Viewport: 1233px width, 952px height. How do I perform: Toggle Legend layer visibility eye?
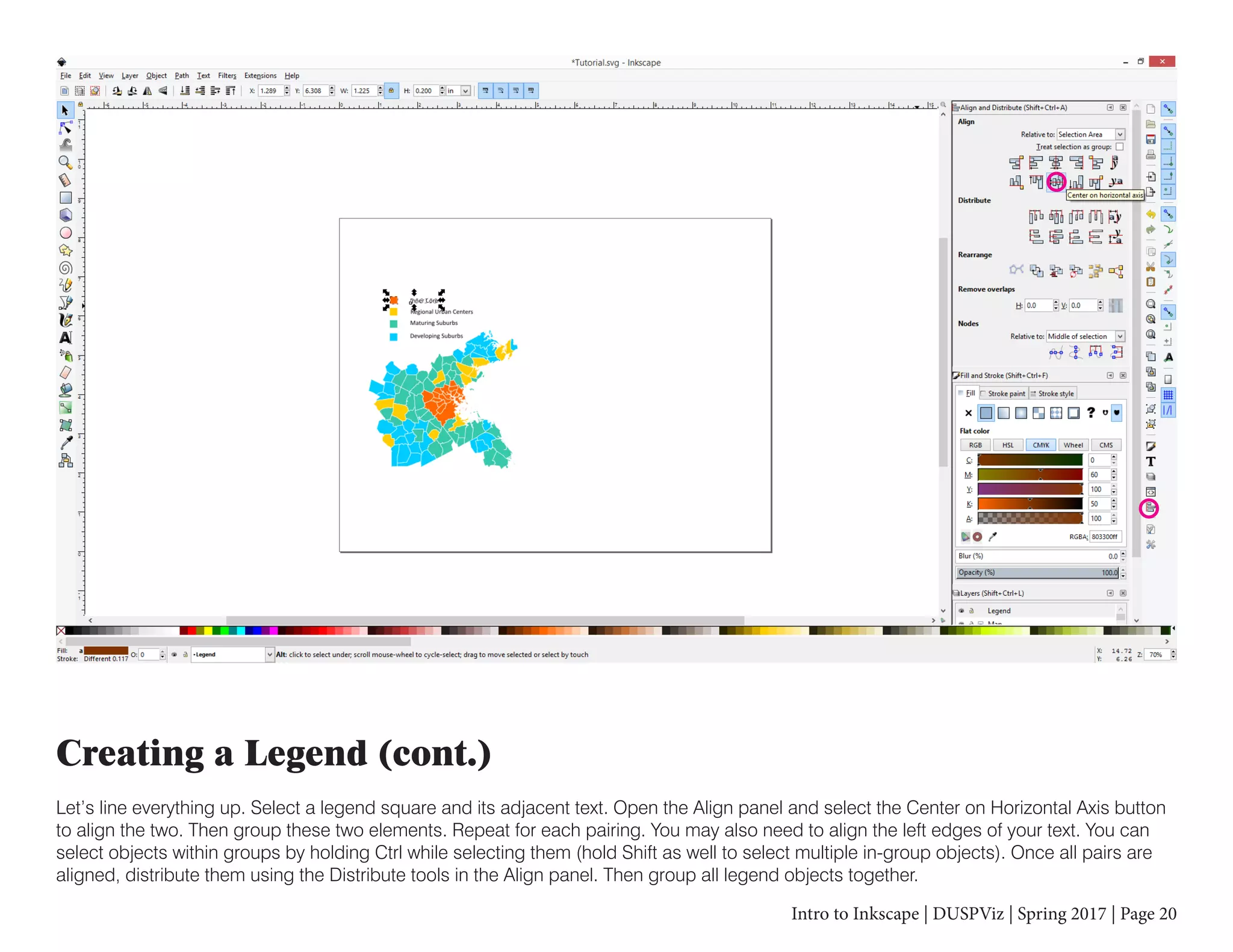point(961,611)
